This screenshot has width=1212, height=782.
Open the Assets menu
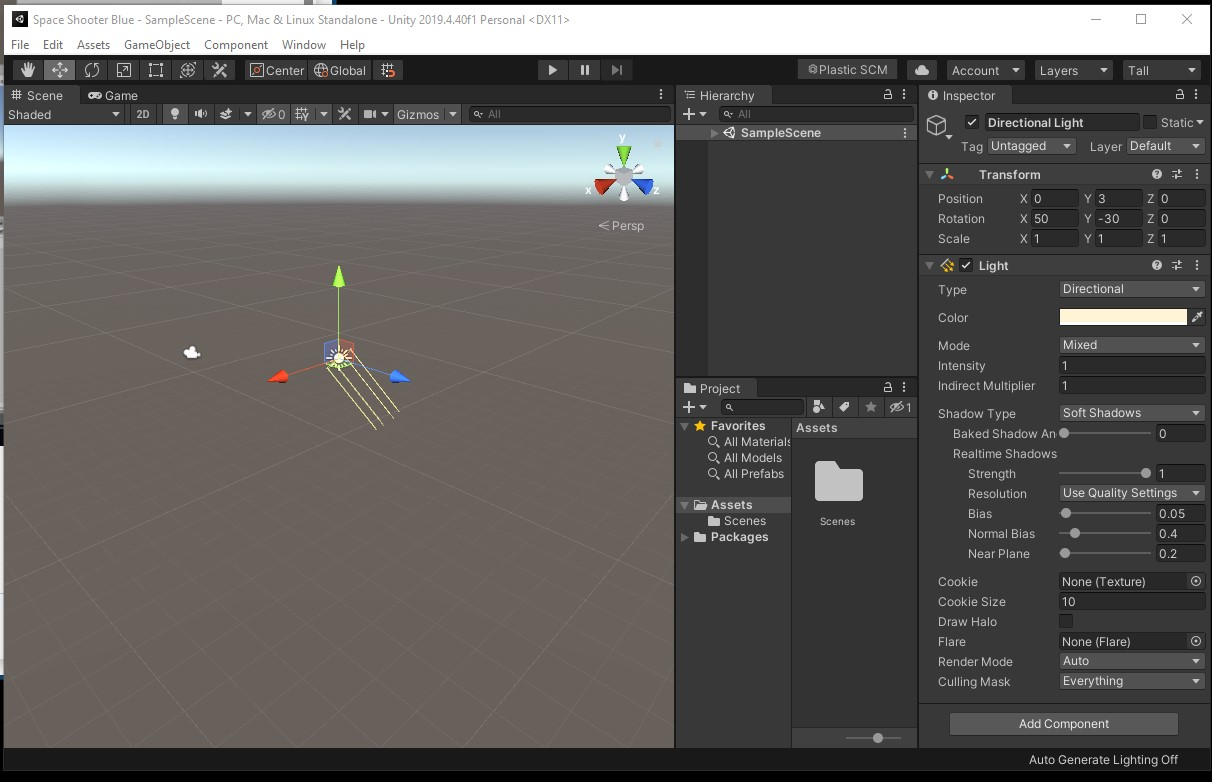click(93, 45)
